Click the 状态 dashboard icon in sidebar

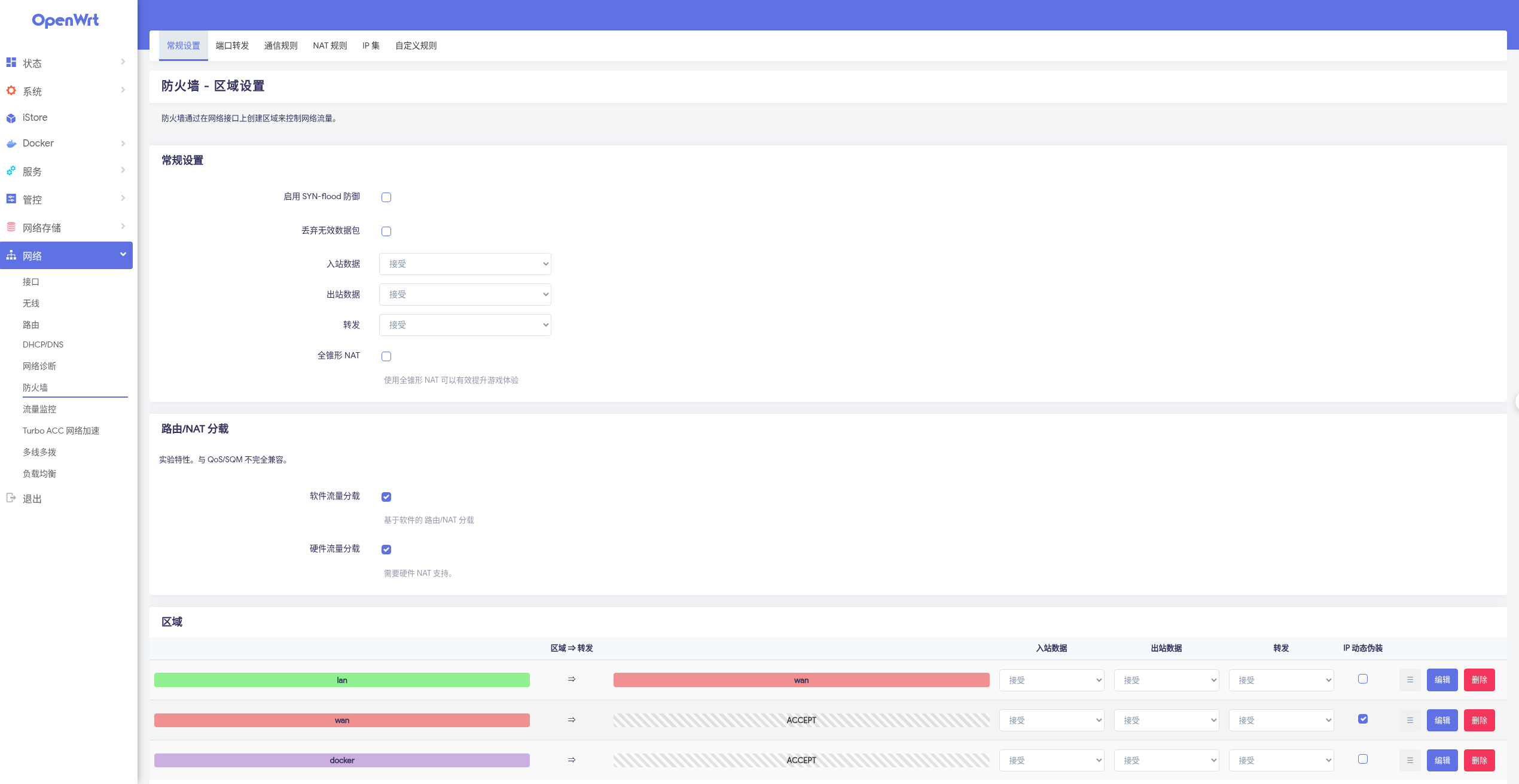point(11,62)
